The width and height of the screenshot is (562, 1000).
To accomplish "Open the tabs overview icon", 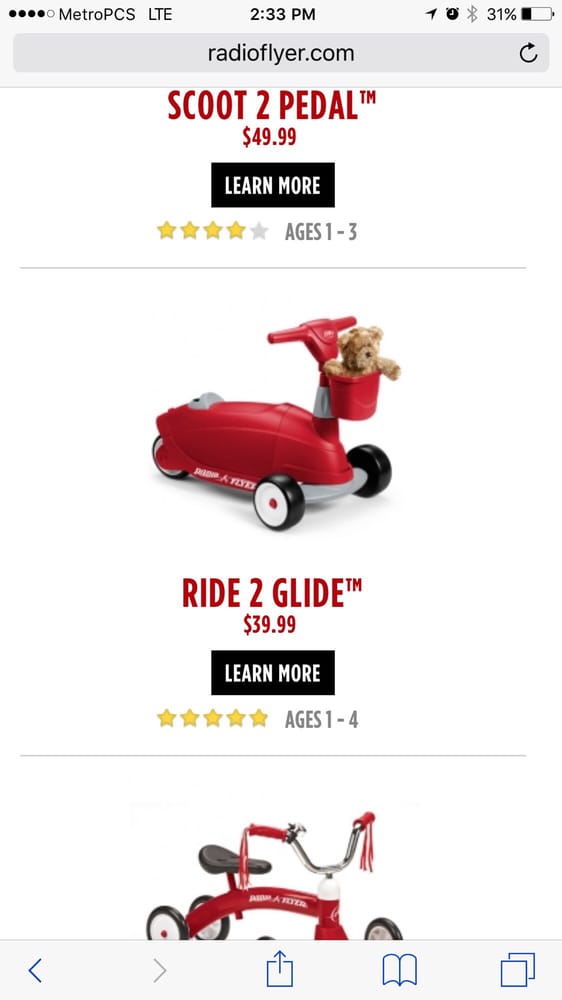I will [x=517, y=970].
